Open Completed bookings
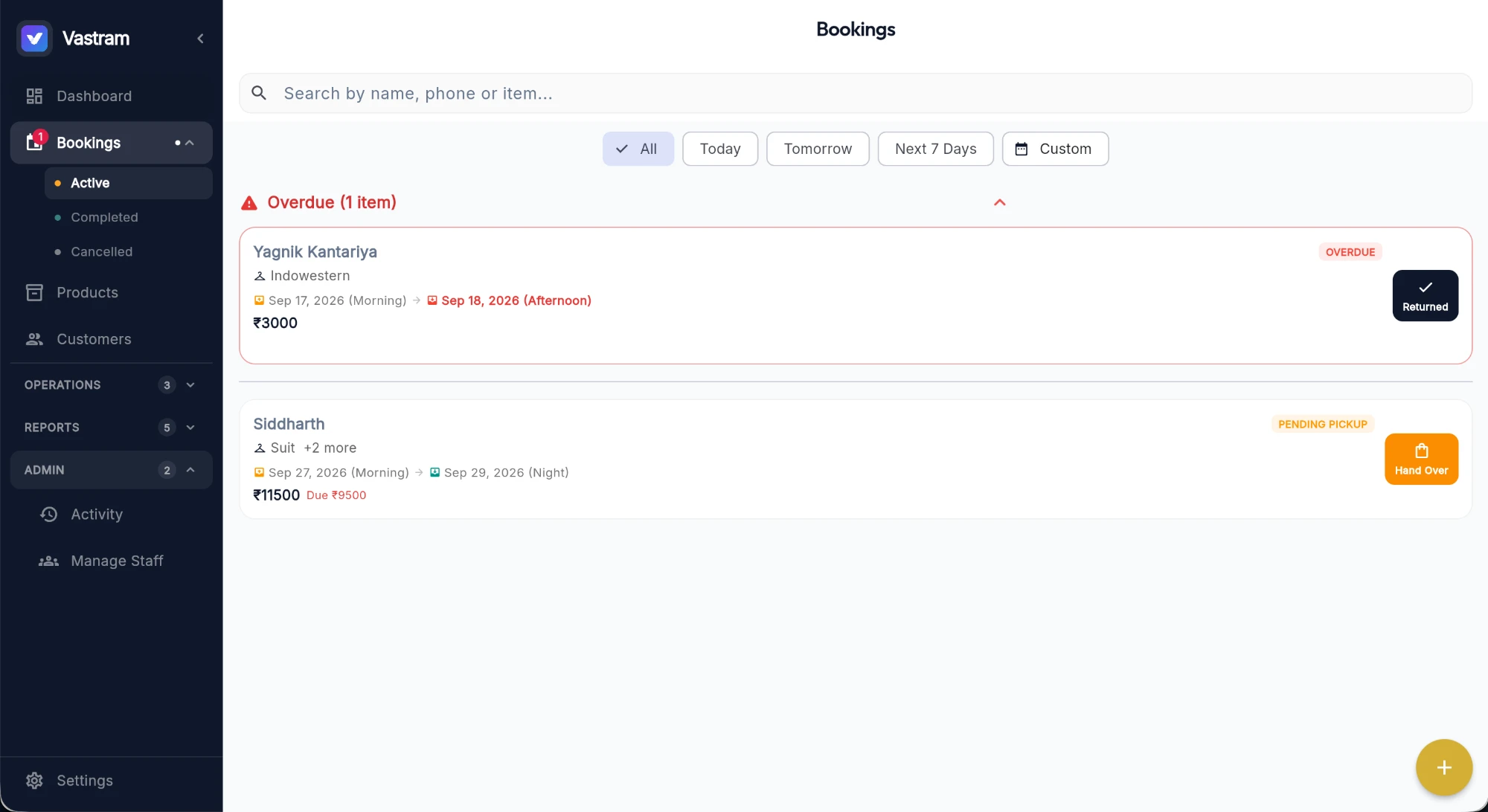This screenshot has width=1488, height=812. pos(129,217)
